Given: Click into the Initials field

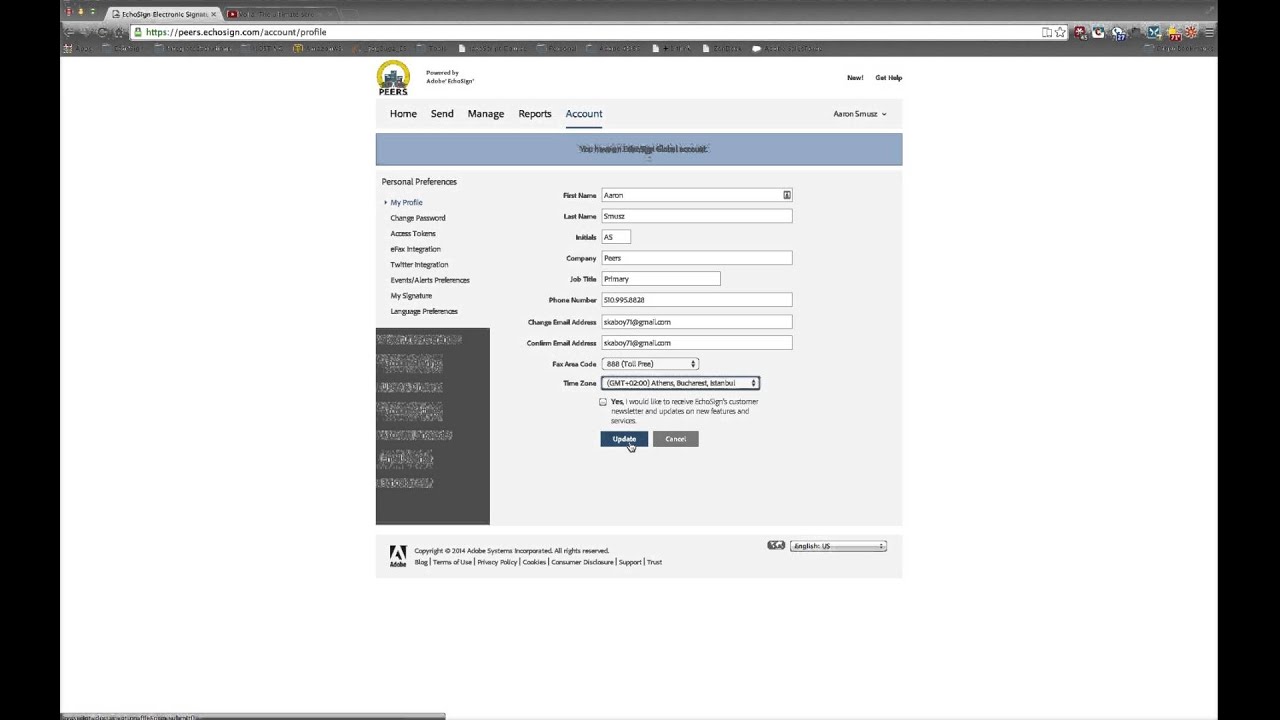Looking at the screenshot, I should pos(615,237).
